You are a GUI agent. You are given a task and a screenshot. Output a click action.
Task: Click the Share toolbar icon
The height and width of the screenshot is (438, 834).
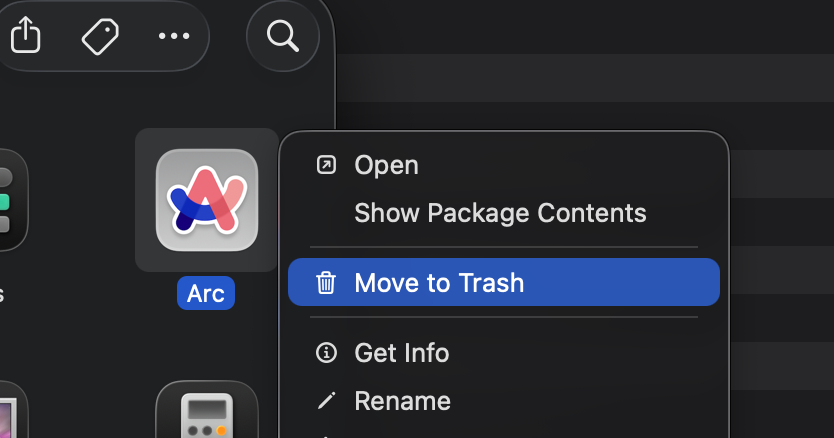point(26,35)
